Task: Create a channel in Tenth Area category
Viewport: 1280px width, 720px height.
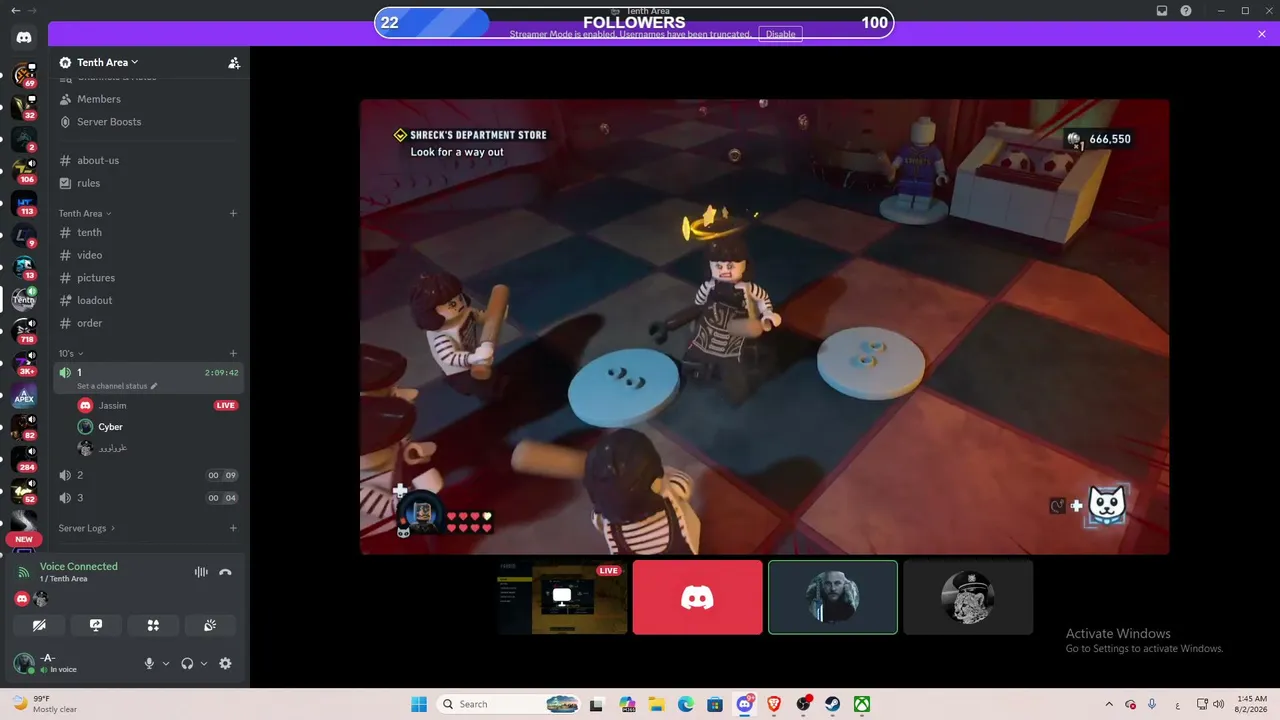Action: [233, 213]
